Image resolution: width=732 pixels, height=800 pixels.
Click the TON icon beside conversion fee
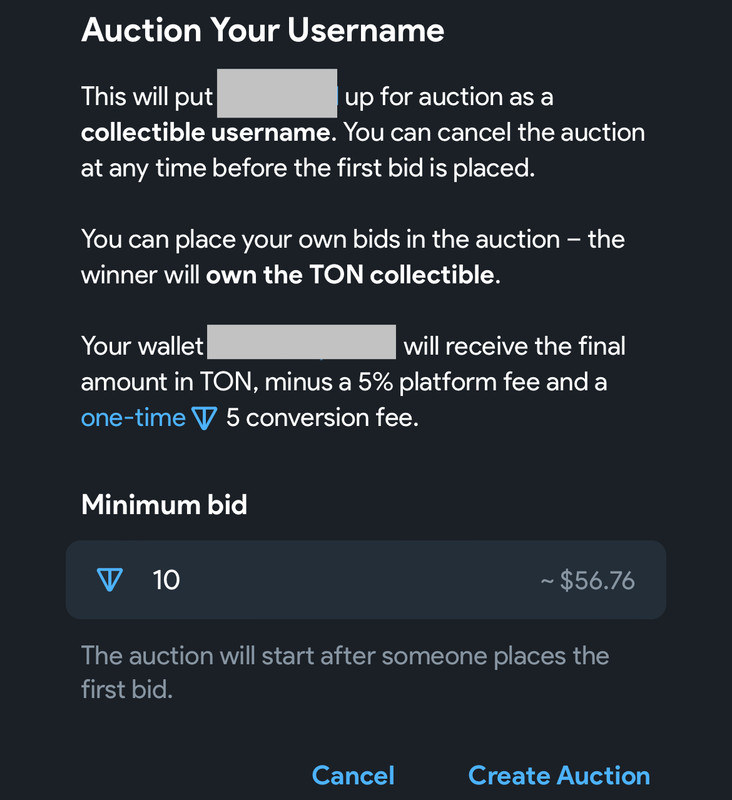pos(204,418)
